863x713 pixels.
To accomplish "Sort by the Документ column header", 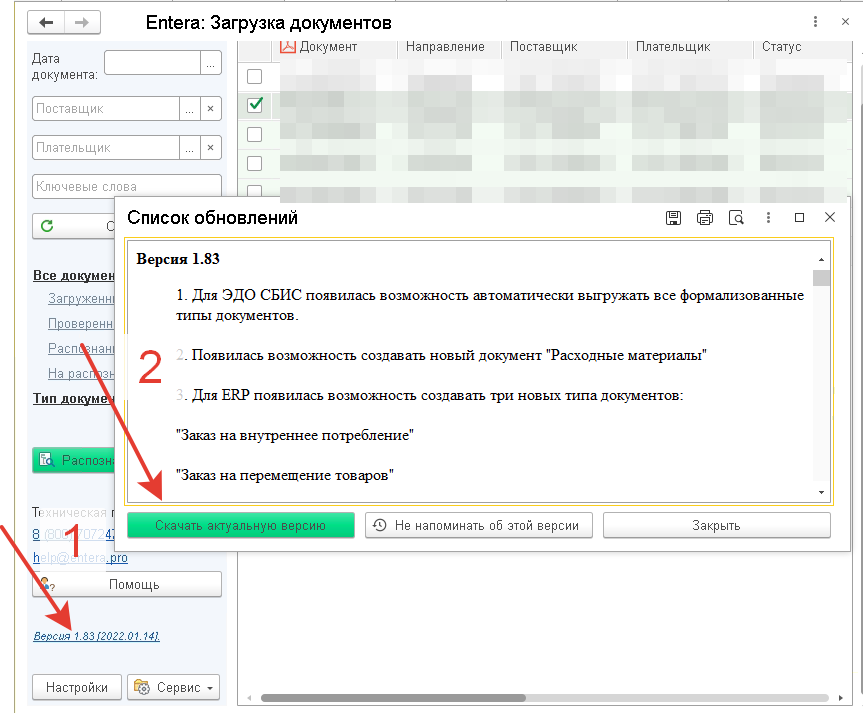I will click(x=329, y=47).
